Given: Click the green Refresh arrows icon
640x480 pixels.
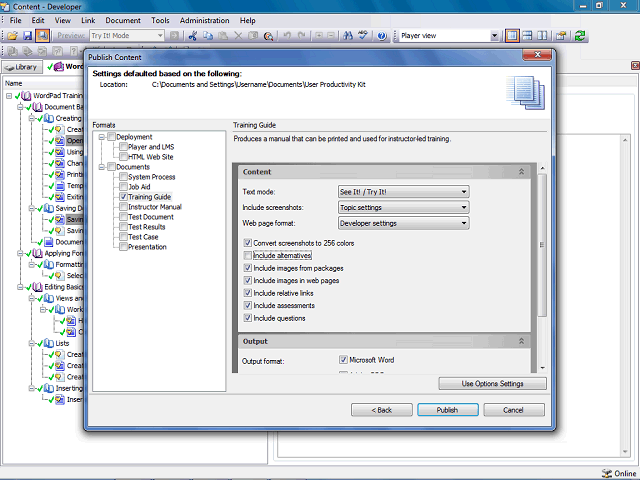Looking at the screenshot, I should [x=580, y=36].
